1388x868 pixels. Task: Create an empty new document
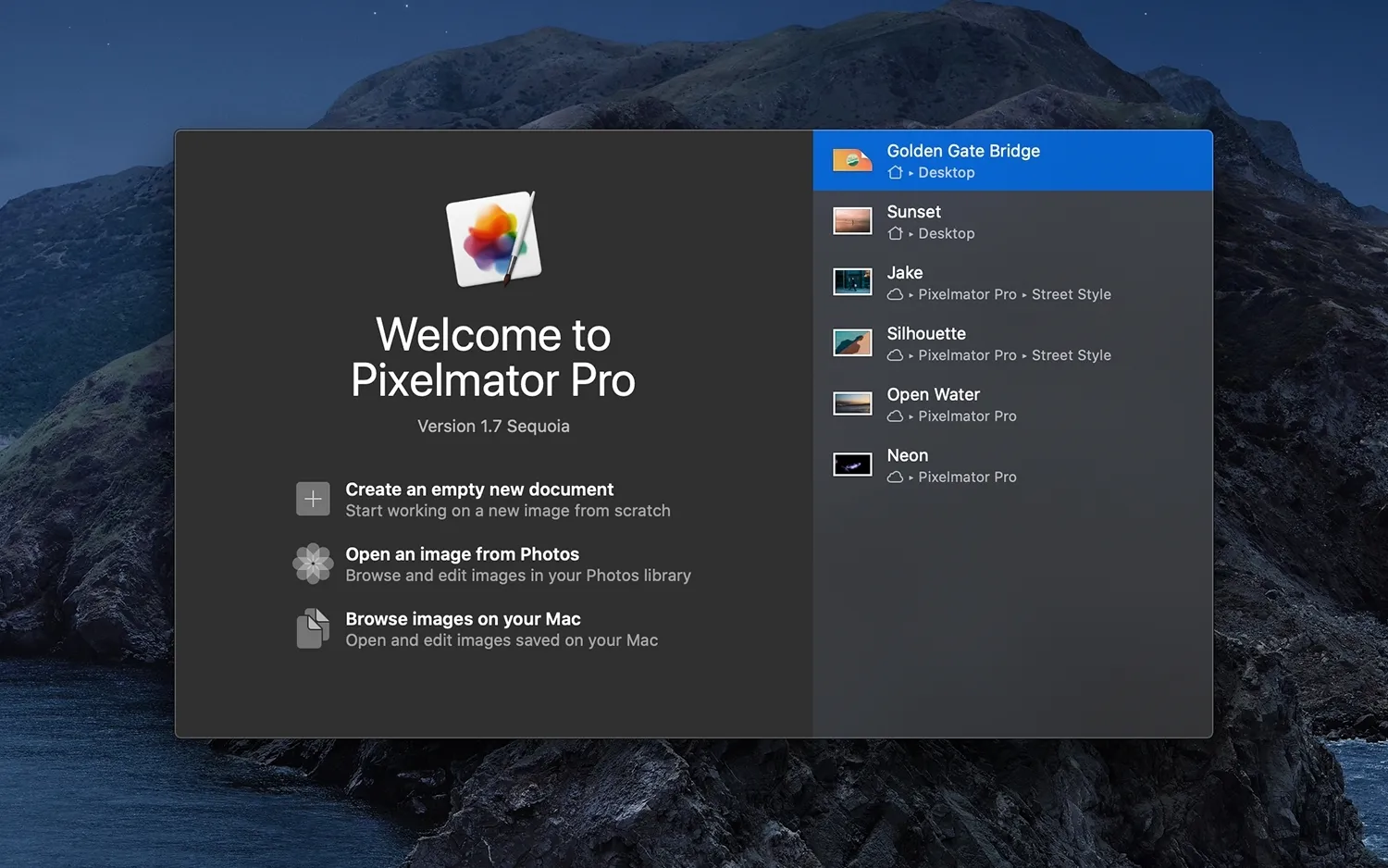tap(479, 489)
